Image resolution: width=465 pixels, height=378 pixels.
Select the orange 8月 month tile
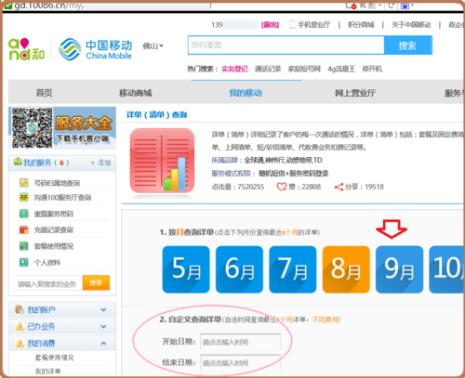[x=346, y=269]
